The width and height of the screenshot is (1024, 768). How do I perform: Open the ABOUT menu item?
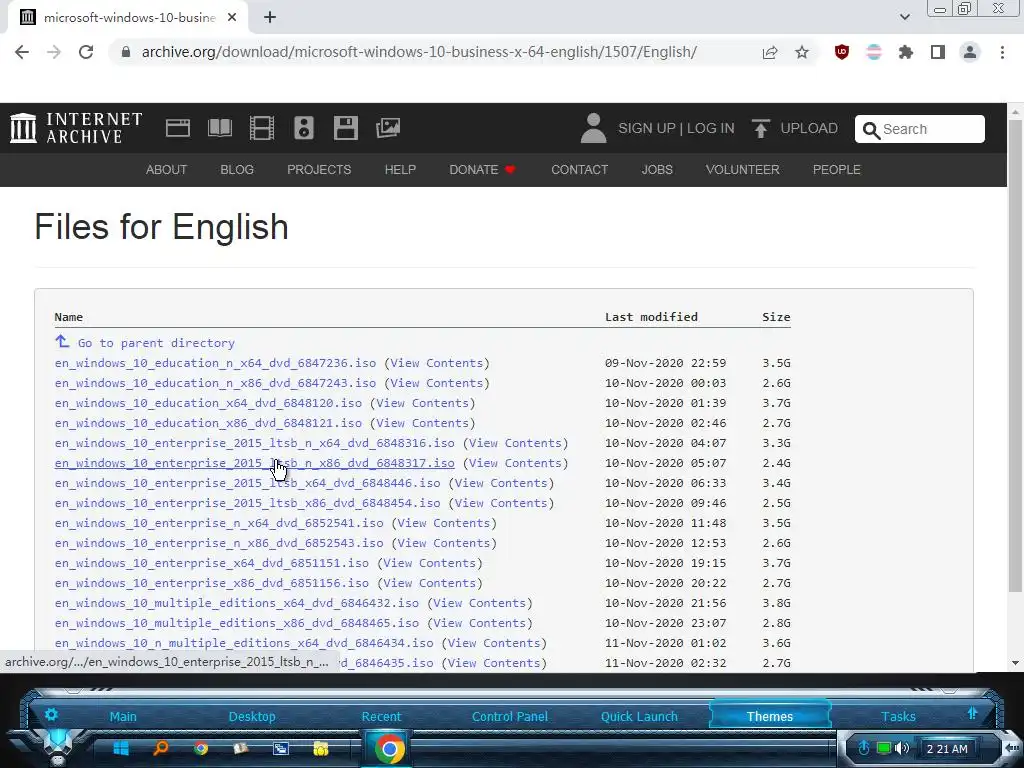pos(167,170)
